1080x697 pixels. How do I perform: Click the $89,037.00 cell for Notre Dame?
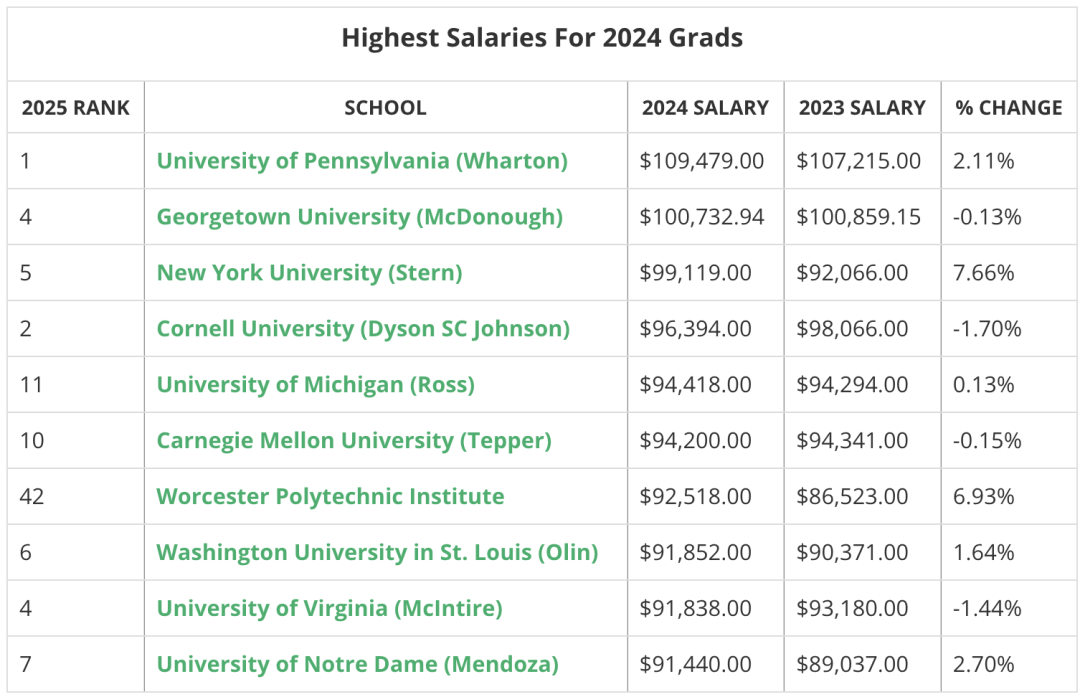click(x=852, y=665)
